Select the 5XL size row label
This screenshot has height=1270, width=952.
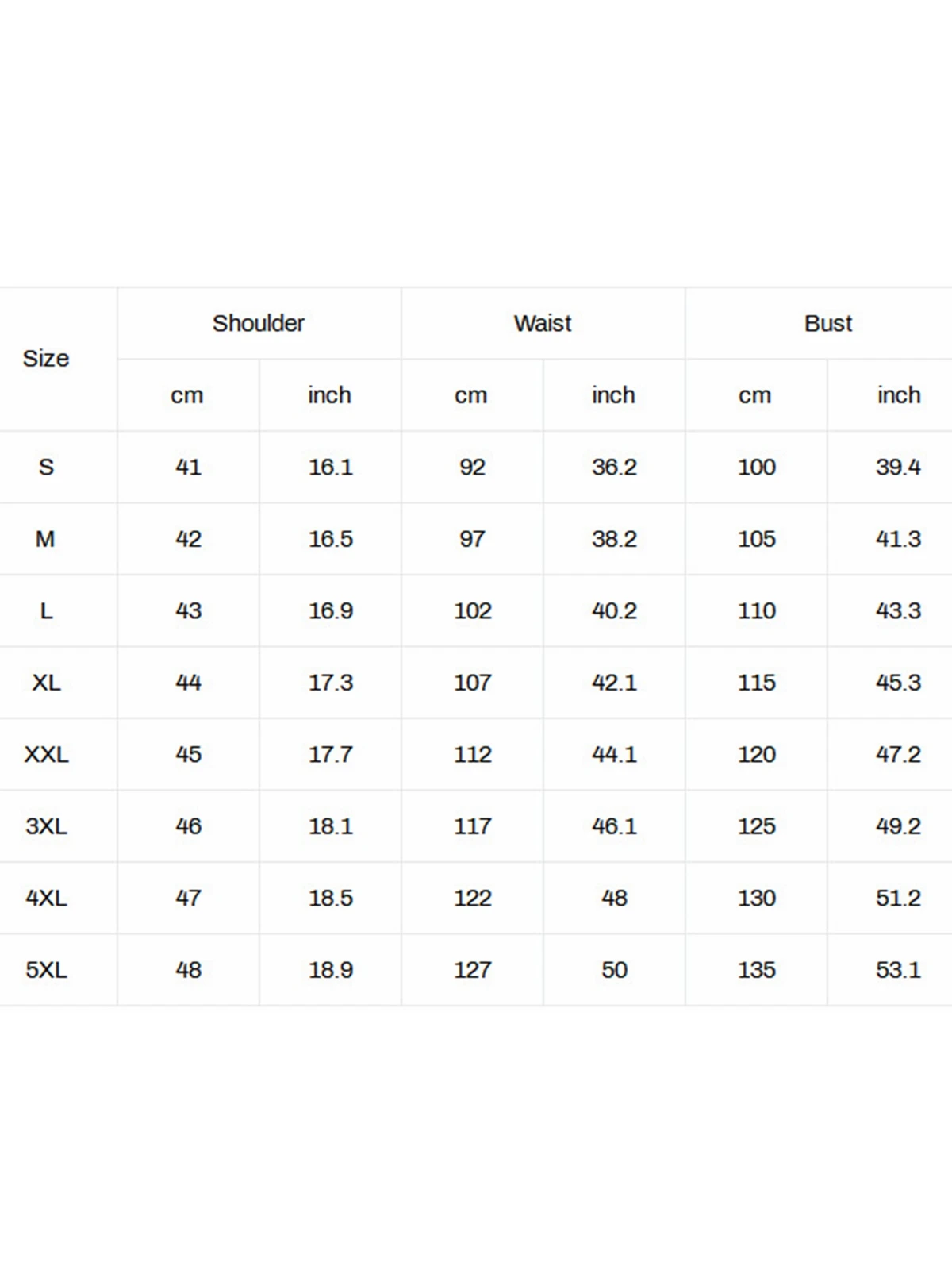[x=46, y=970]
